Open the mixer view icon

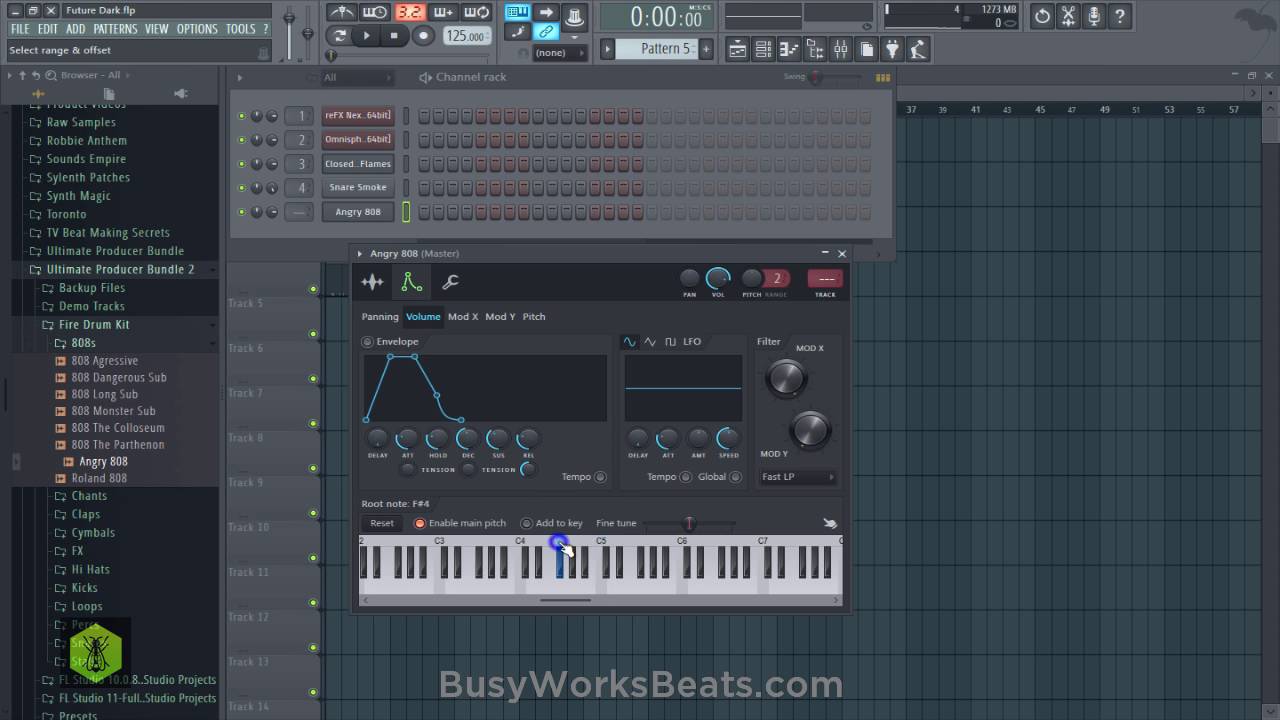click(841, 49)
